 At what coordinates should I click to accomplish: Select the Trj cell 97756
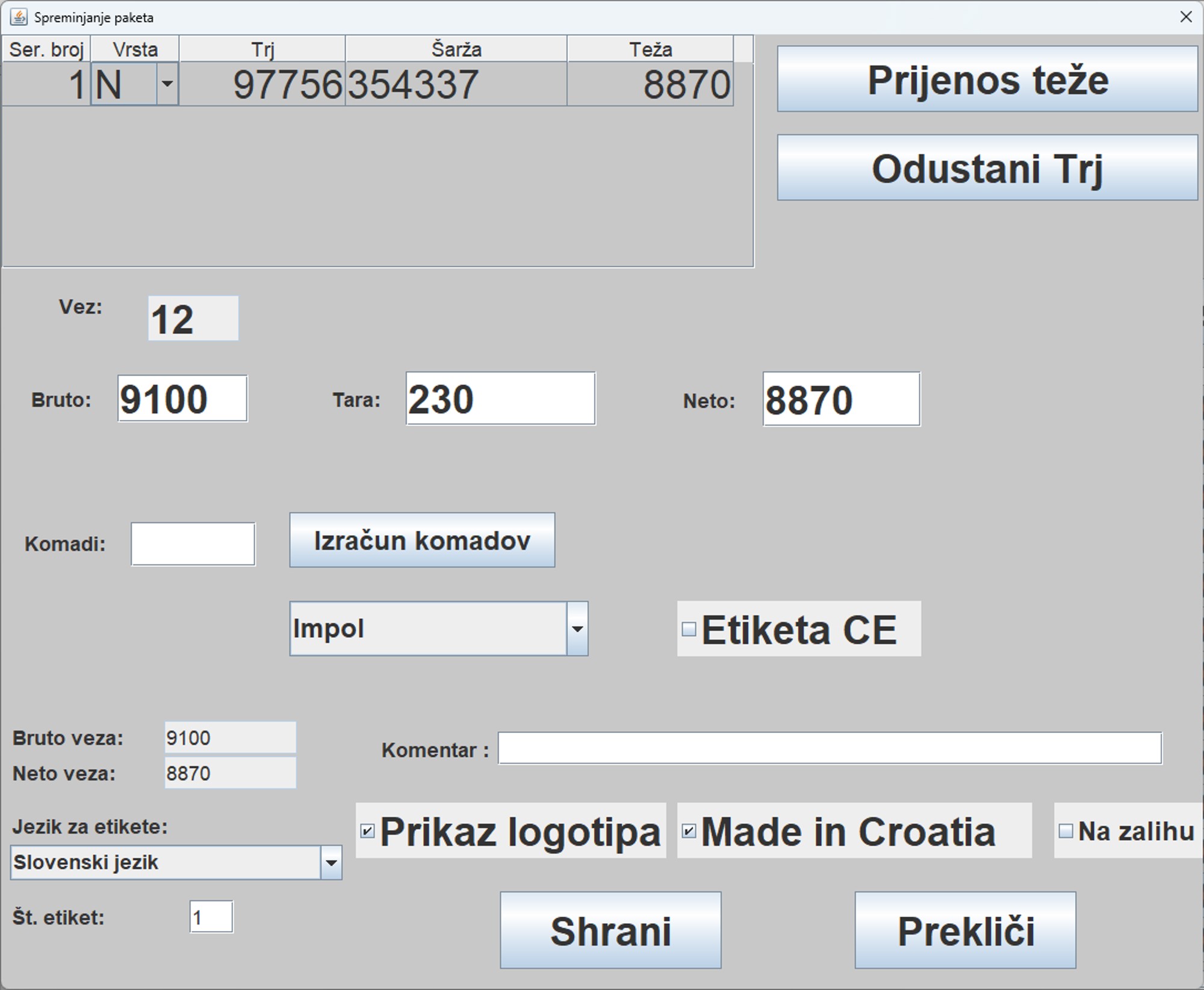point(262,84)
